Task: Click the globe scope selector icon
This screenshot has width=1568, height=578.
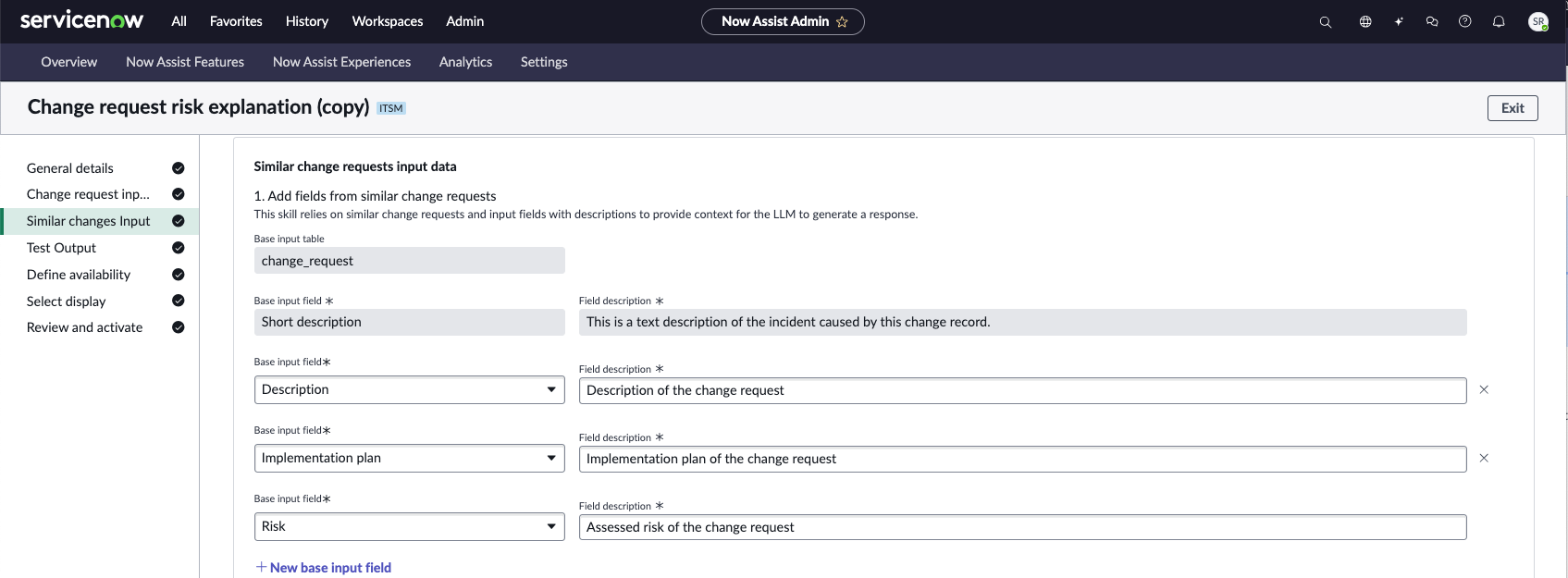Action: coord(1365,21)
